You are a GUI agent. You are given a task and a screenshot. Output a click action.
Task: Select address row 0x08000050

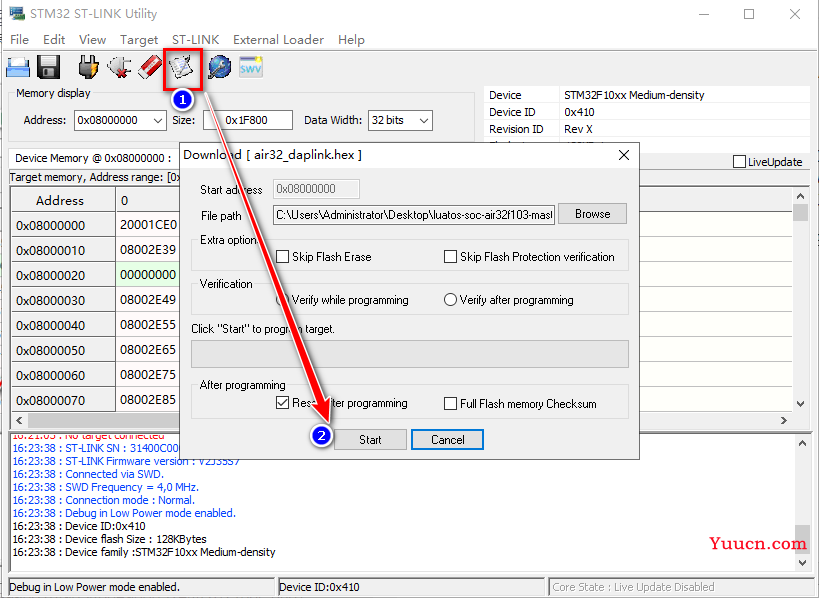[x=63, y=350]
